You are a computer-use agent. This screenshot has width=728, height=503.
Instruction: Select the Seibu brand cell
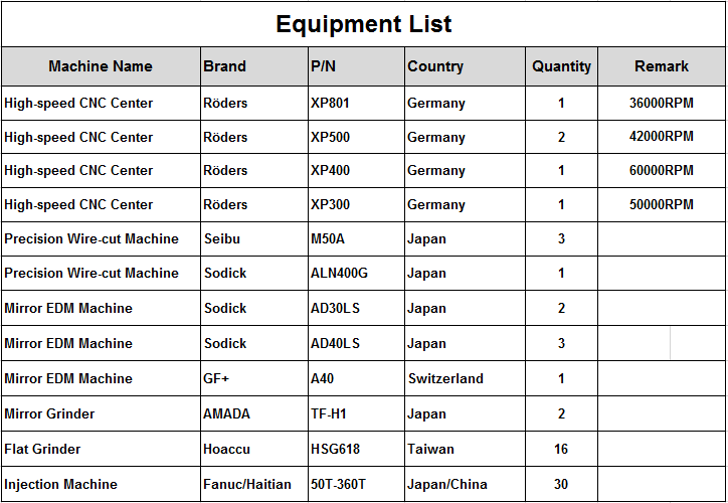[222, 239]
